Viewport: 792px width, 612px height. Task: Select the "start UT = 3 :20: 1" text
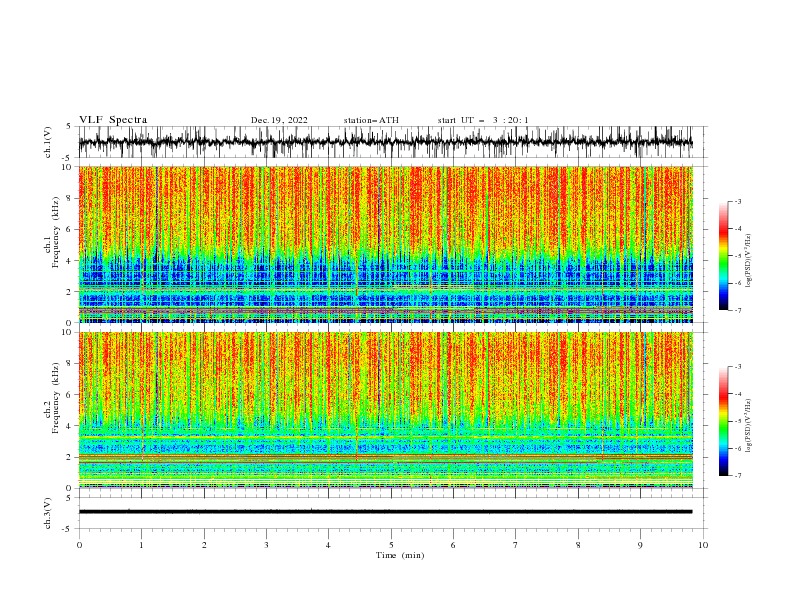[483, 120]
